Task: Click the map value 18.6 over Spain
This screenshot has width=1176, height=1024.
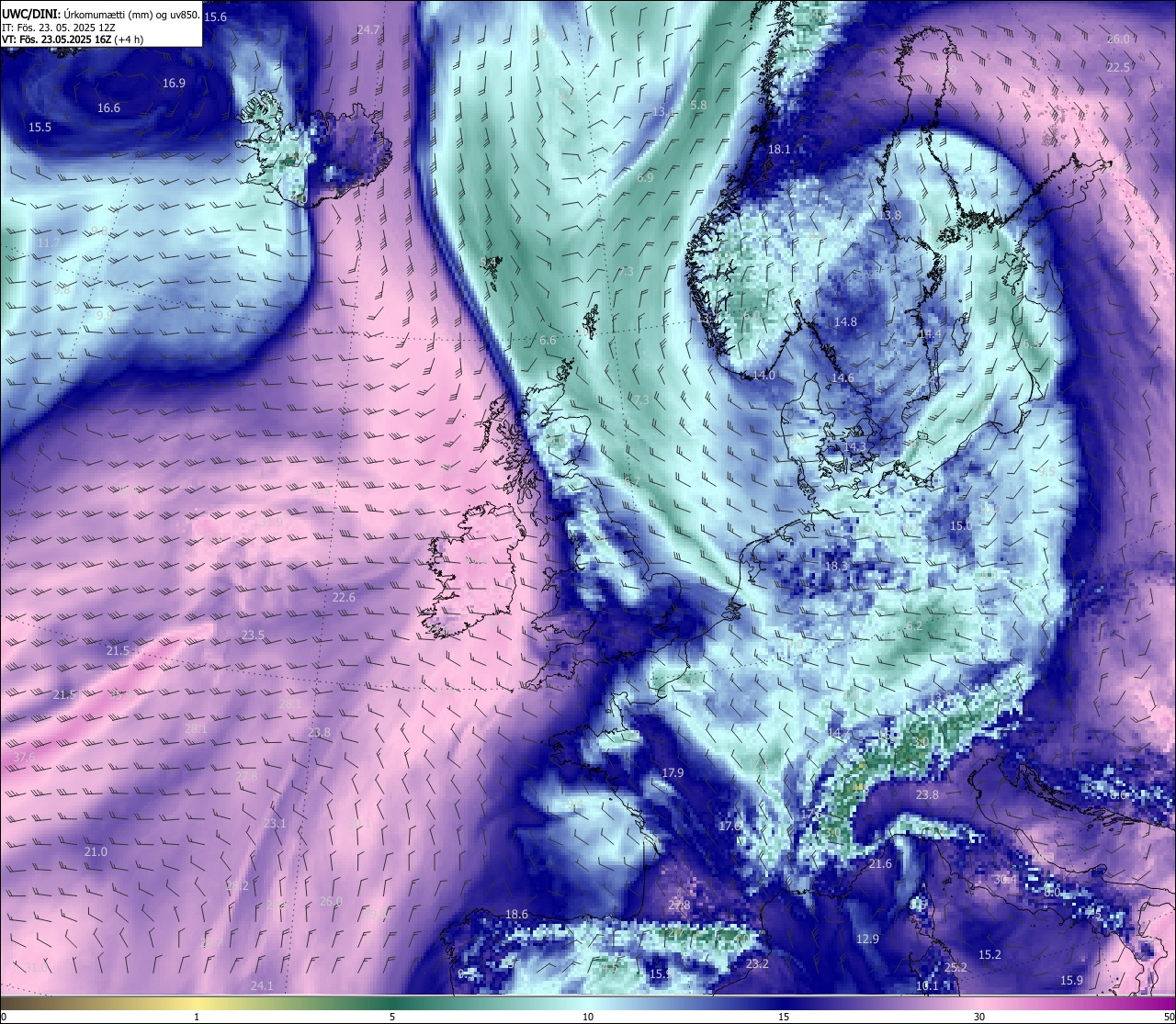Action: point(516,915)
